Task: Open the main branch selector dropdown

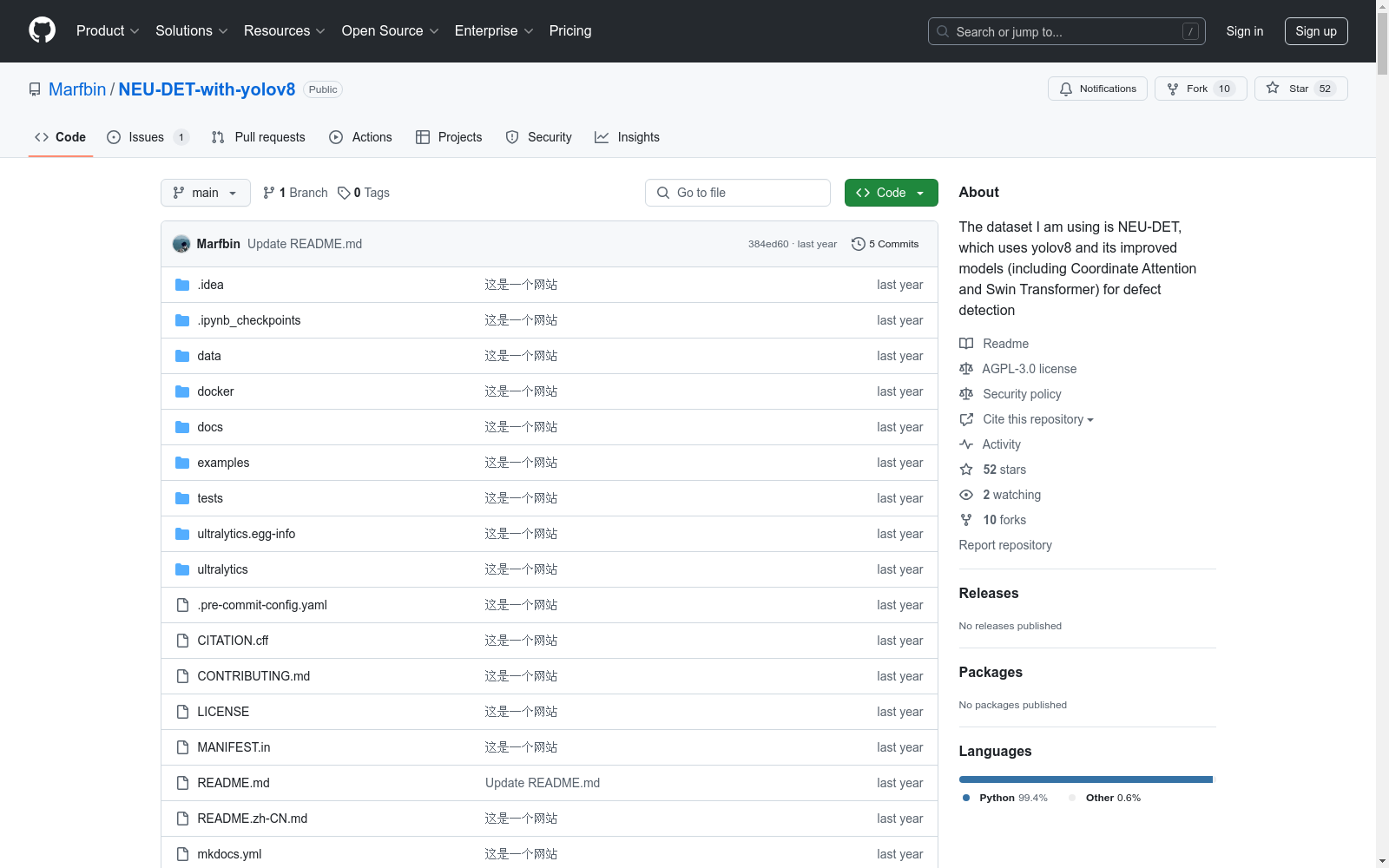Action: pos(206,193)
